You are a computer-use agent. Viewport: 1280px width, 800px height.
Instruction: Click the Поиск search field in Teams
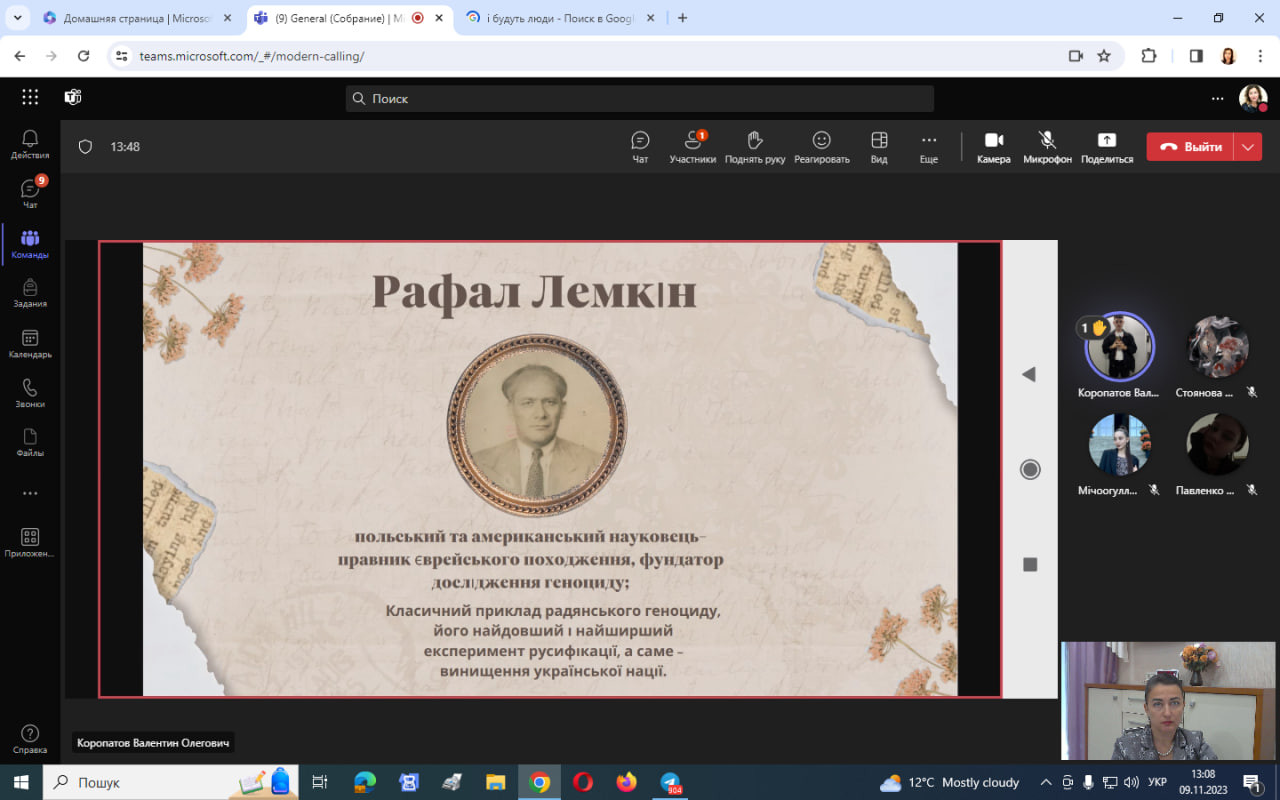(640, 98)
